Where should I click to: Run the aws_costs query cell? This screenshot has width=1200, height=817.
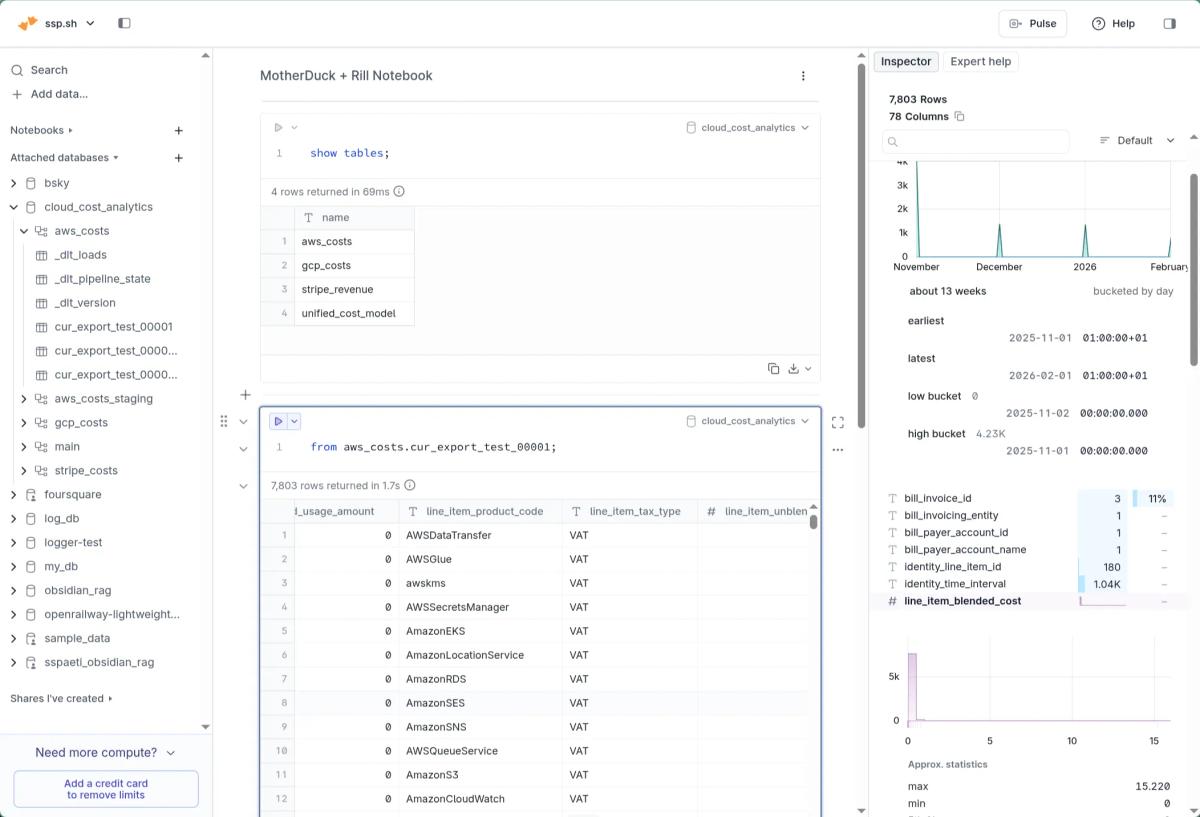point(279,422)
